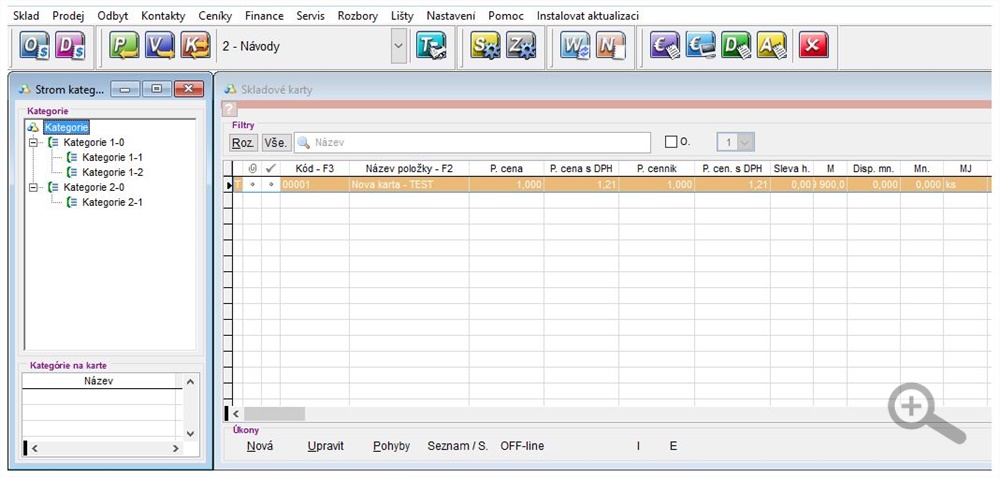Open the '2 - Návody' dropdown
Image resolution: width=1000 pixels, height=477 pixels.
pyautogui.click(x=399, y=46)
